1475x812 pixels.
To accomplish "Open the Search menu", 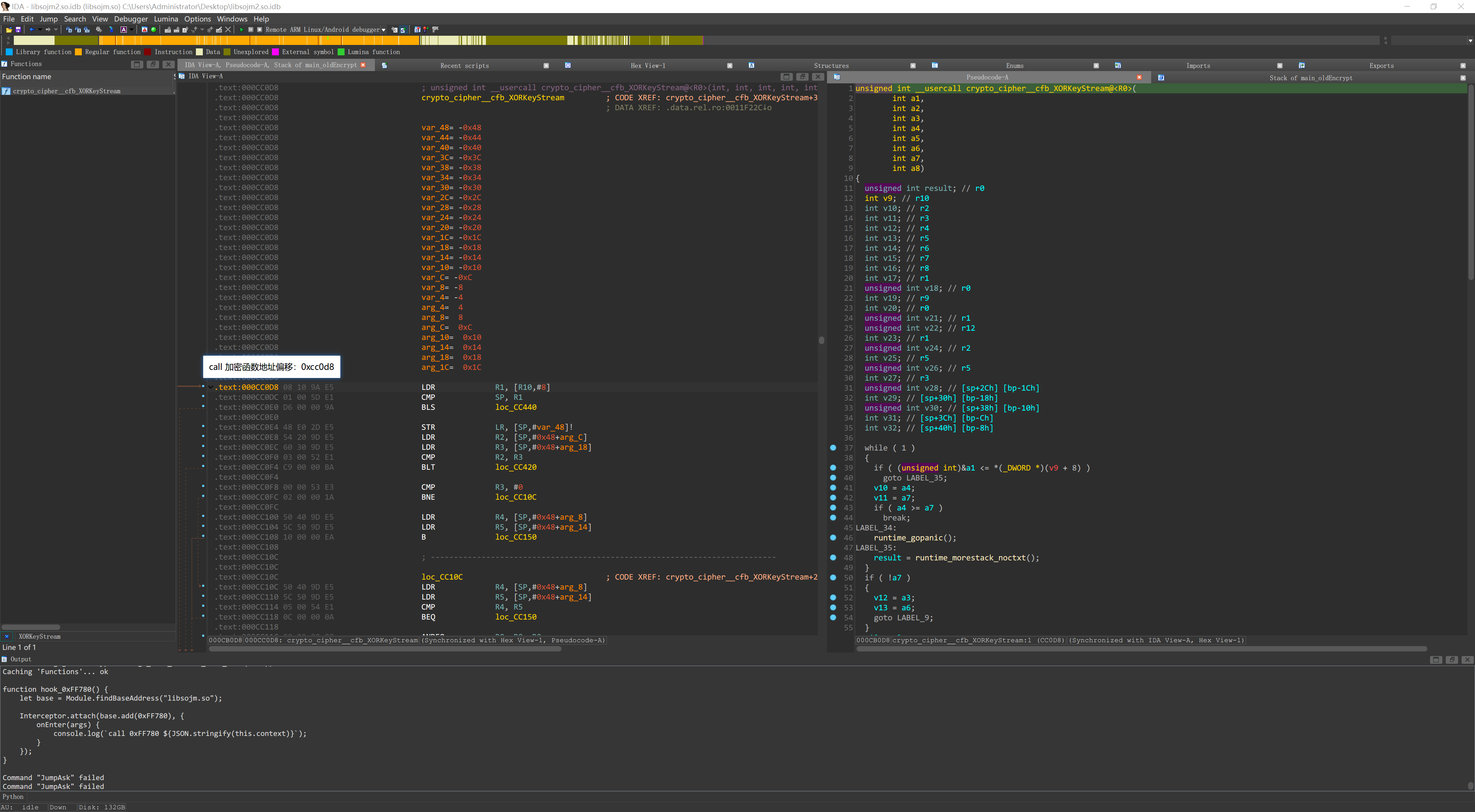I will [75, 19].
